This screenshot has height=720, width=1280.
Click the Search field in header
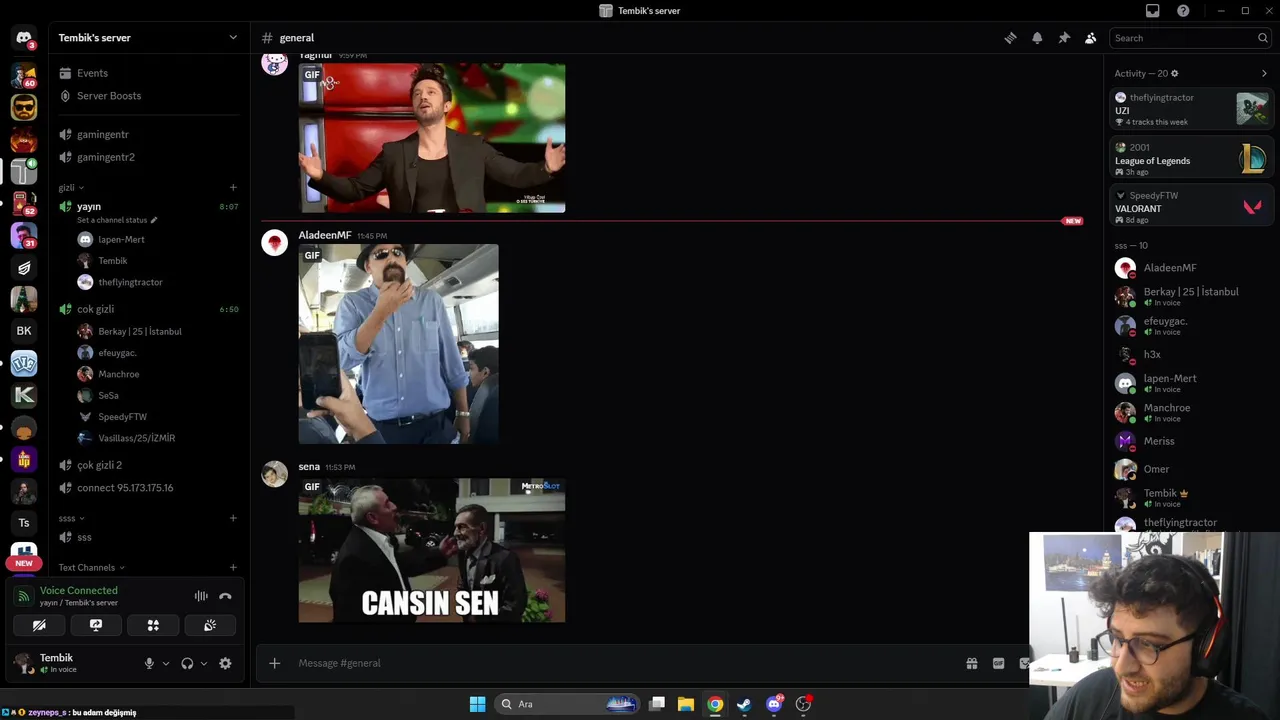click(1190, 38)
